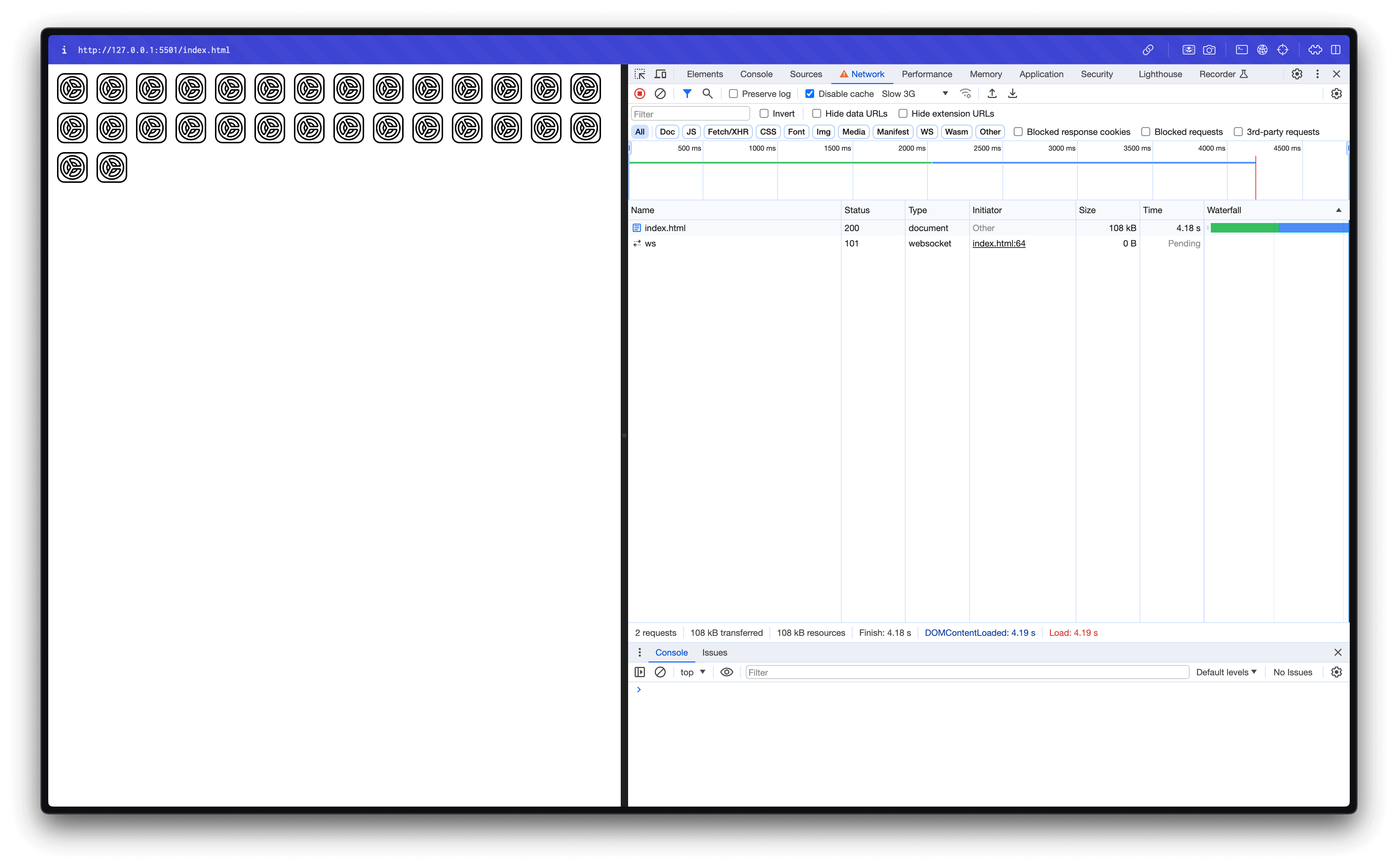Disable the Disable cache checkbox
The width and height of the screenshot is (1398, 868).
pyautogui.click(x=810, y=94)
